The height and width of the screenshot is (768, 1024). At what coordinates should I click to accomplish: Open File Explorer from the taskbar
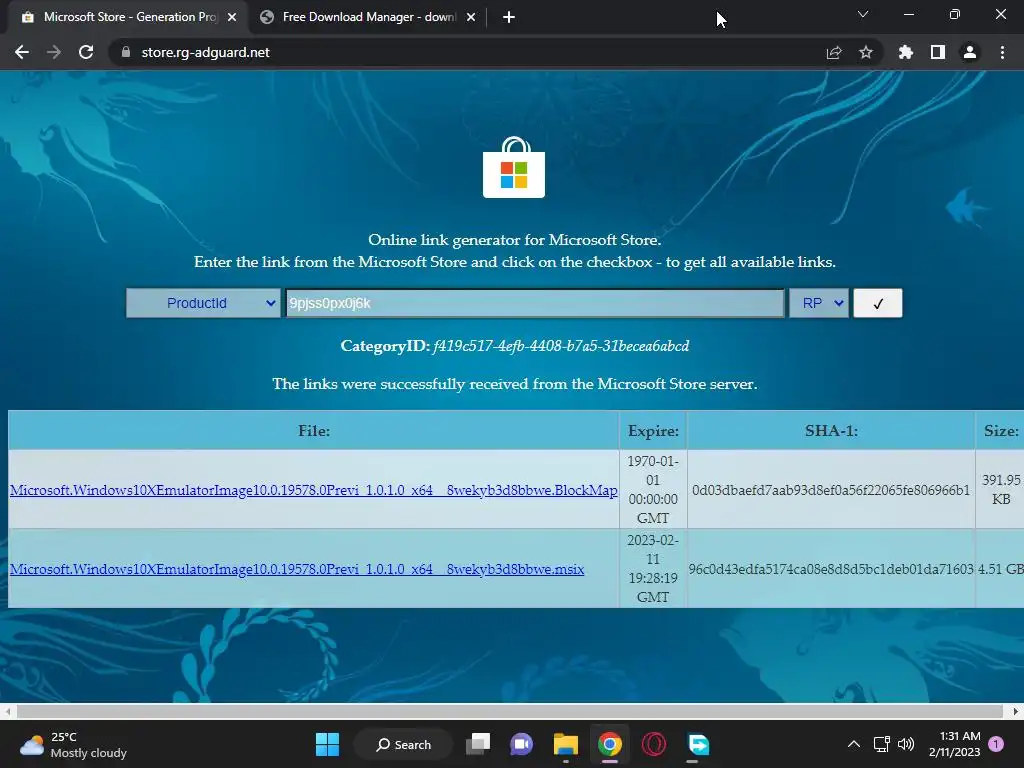[x=566, y=744]
